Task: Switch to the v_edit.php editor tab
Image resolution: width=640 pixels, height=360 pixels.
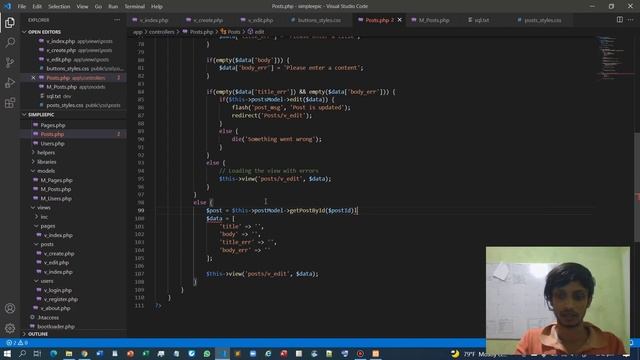Action: (260, 20)
